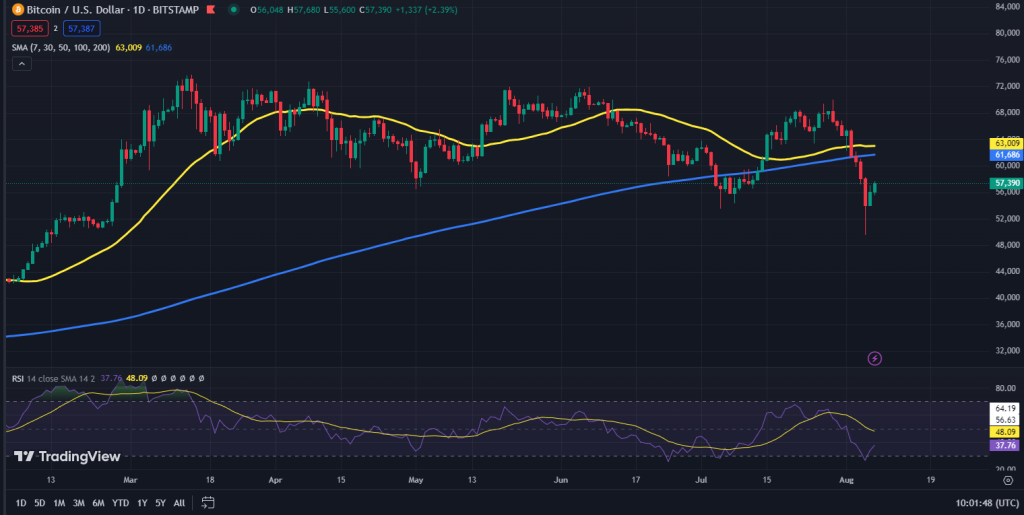The height and width of the screenshot is (515, 1024).
Task: Switch to the All date range
Action: click(x=179, y=503)
